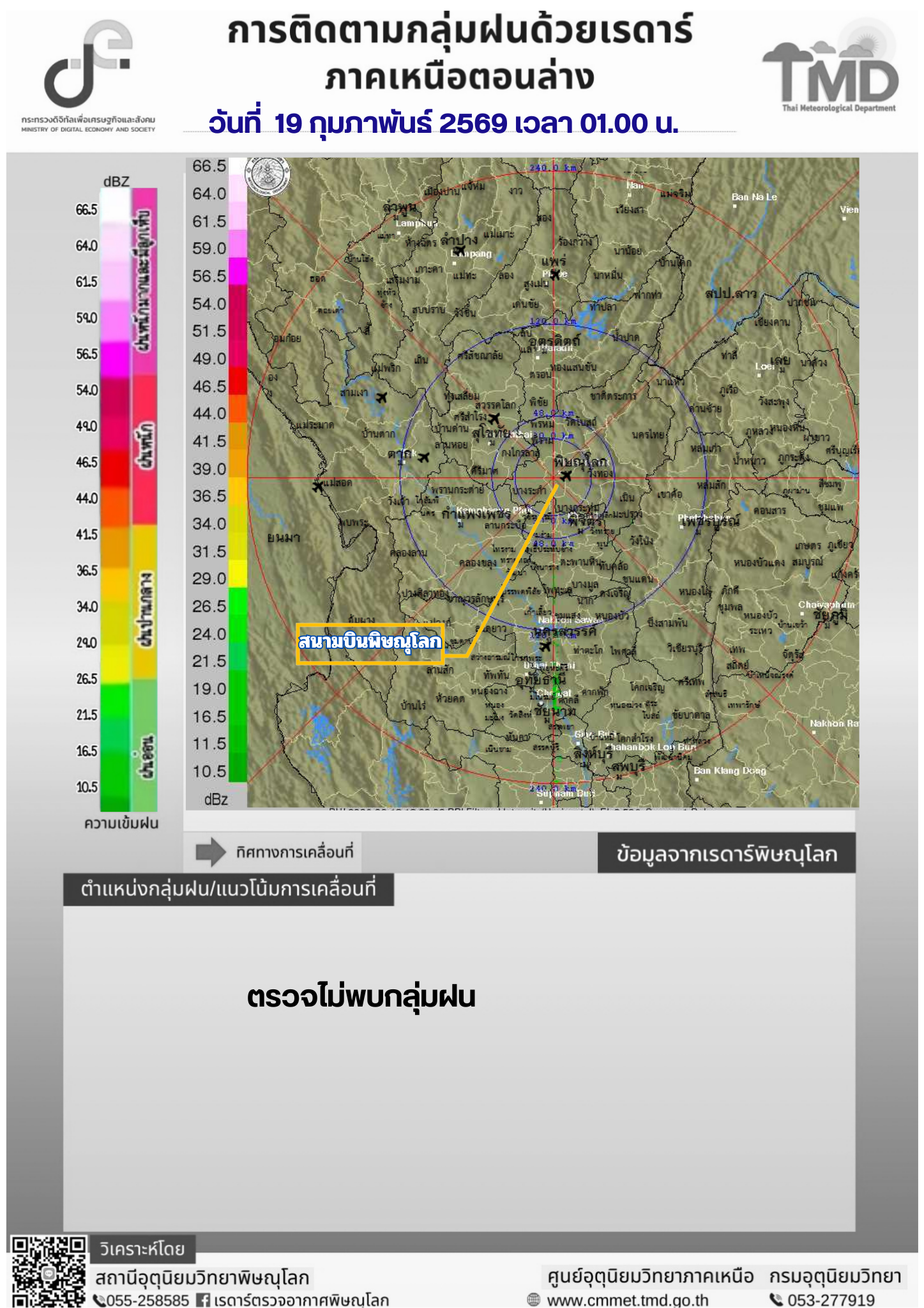
Task: Click the Lampang airport airplane icon
Action: pyautogui.click(x=460, y=250)
